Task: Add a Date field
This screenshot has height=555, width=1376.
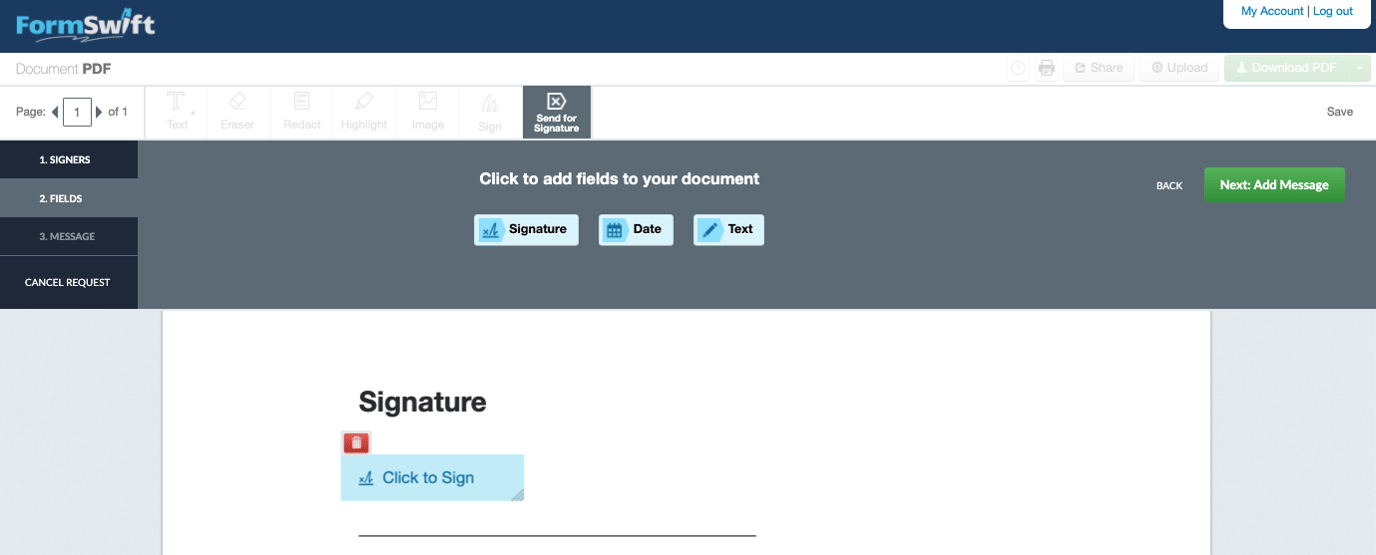Action: click(x=636, y=229)
